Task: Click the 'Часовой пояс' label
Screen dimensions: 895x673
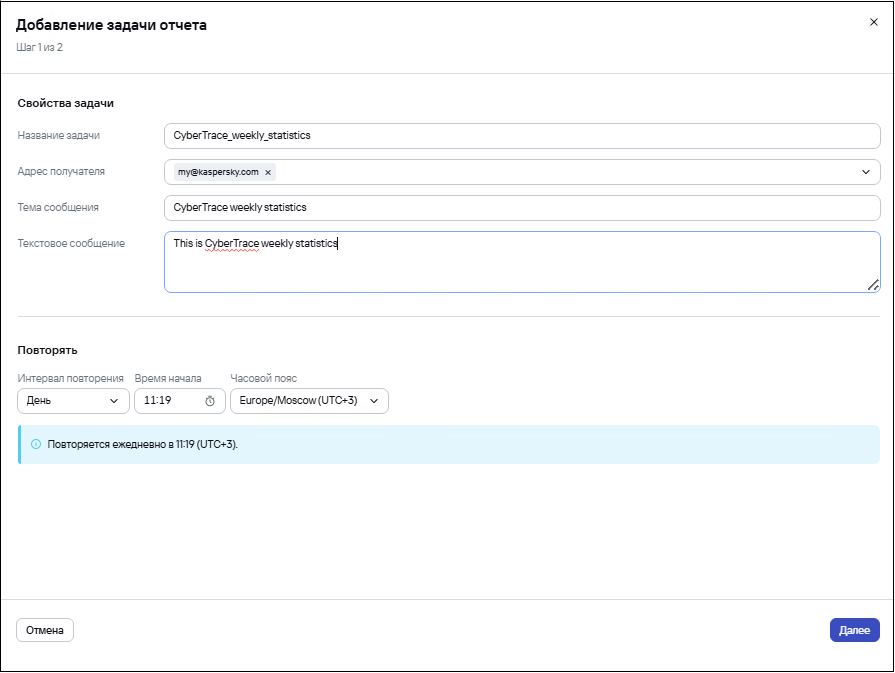Action: [264, 378]
